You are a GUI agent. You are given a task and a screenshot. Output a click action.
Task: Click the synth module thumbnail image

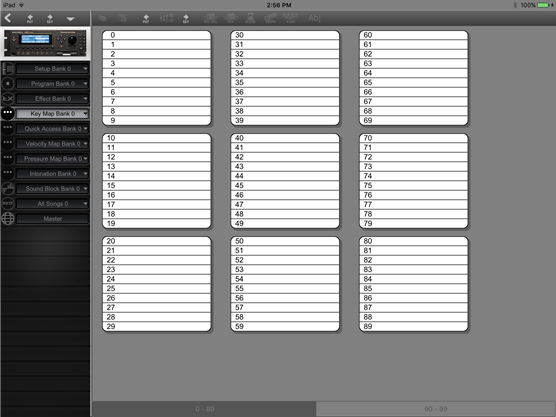[x=45, y=43]
